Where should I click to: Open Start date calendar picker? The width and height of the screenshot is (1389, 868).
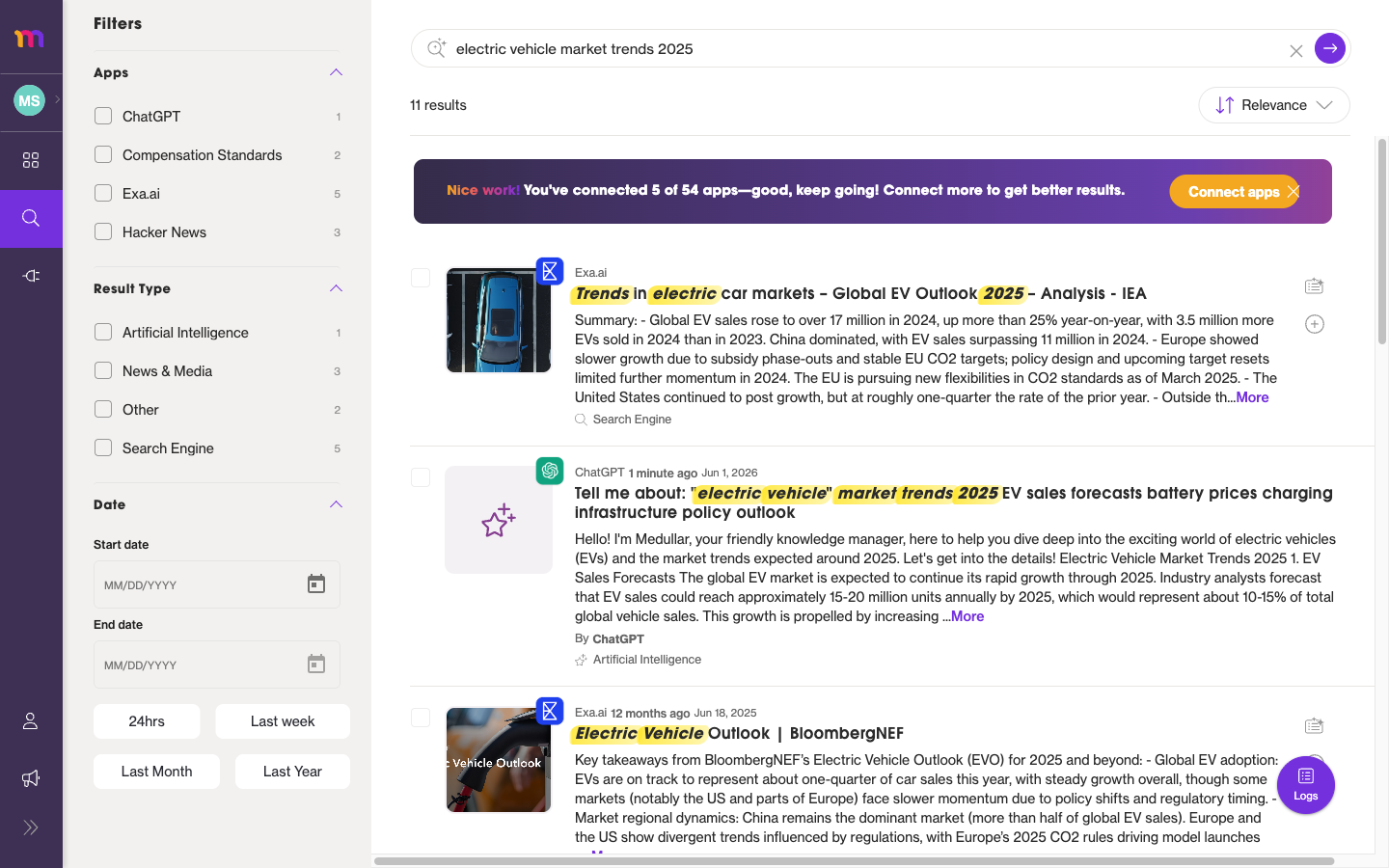point(316,584)
